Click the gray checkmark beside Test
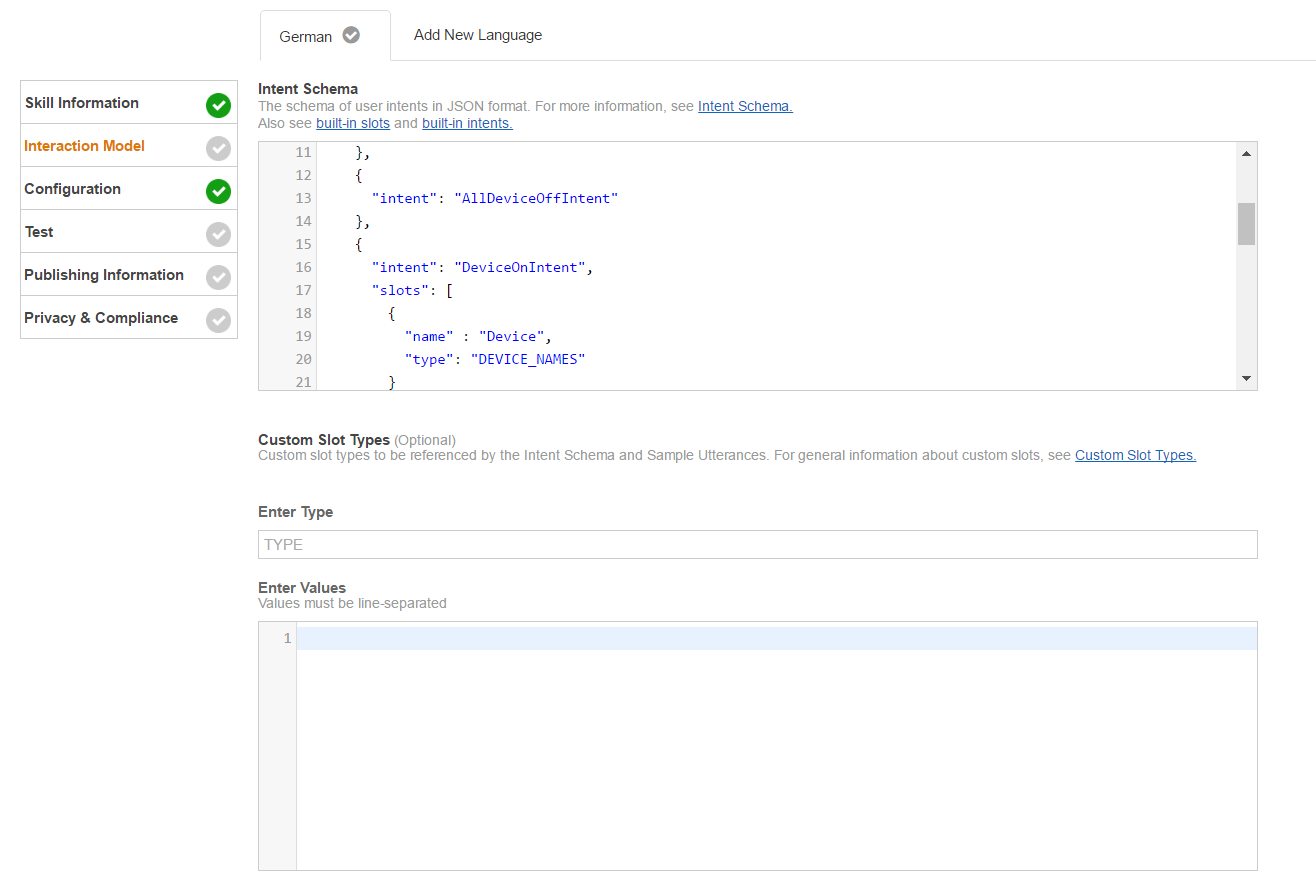The height and width of the screenshot is (889, 1316). click(x=218, y=234)
